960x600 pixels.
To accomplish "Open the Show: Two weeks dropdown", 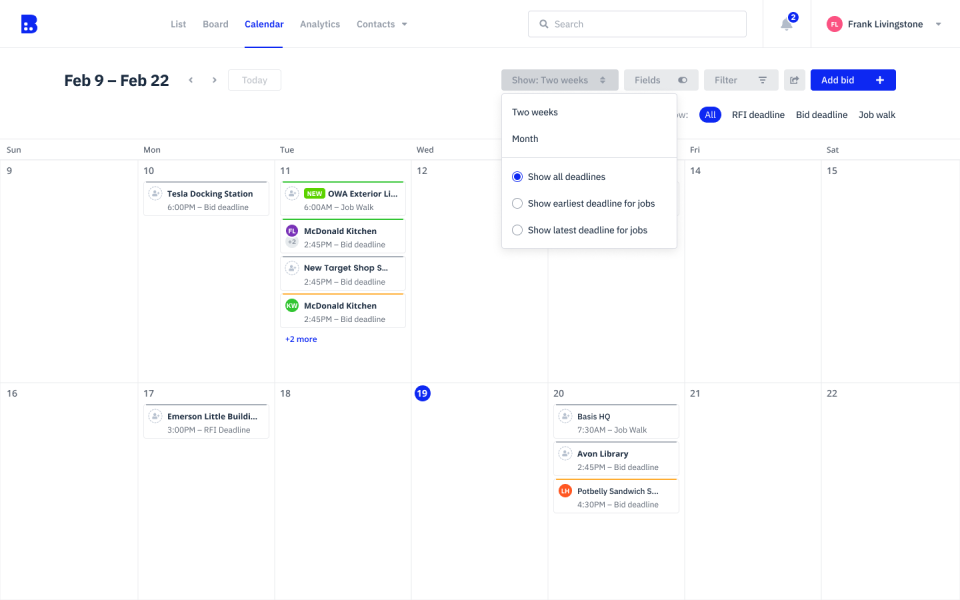I will tap(559, 80).
